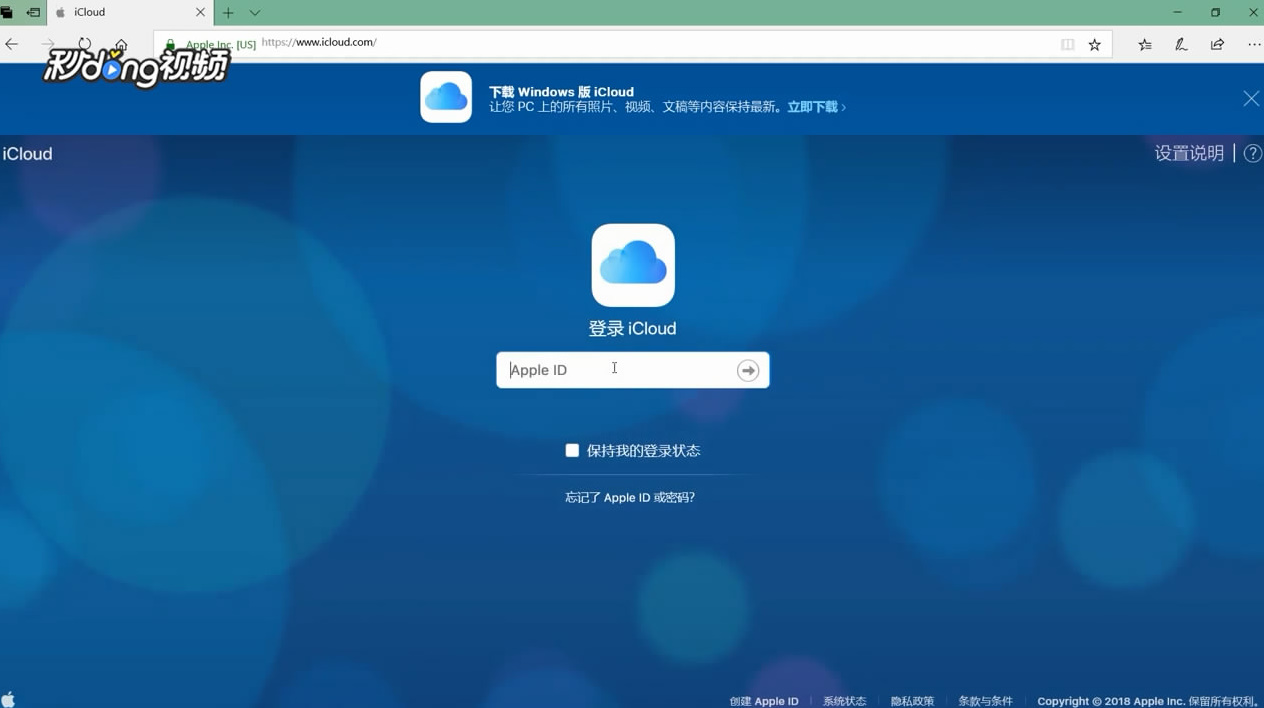Toggle reading view icon
Image resolution: width=1264 pixels, height=708 pixels.
tap(1067, 44)
